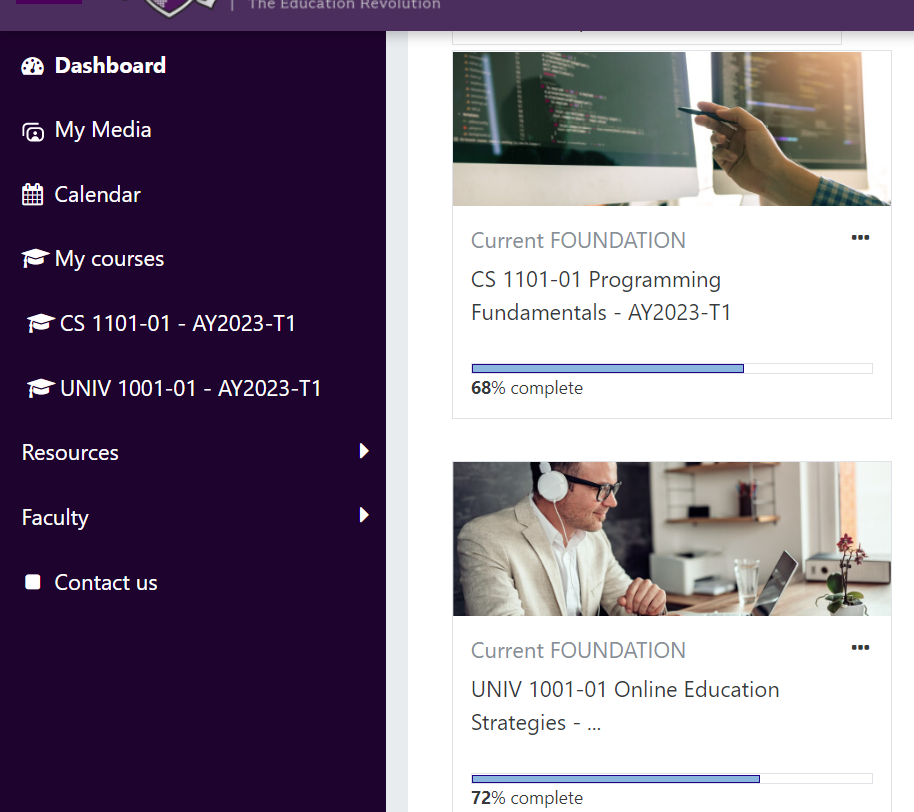Open CS 1101-01 - AY2023-T1 sidebar link
Screen dimensions: 914x812
(178, 324)
